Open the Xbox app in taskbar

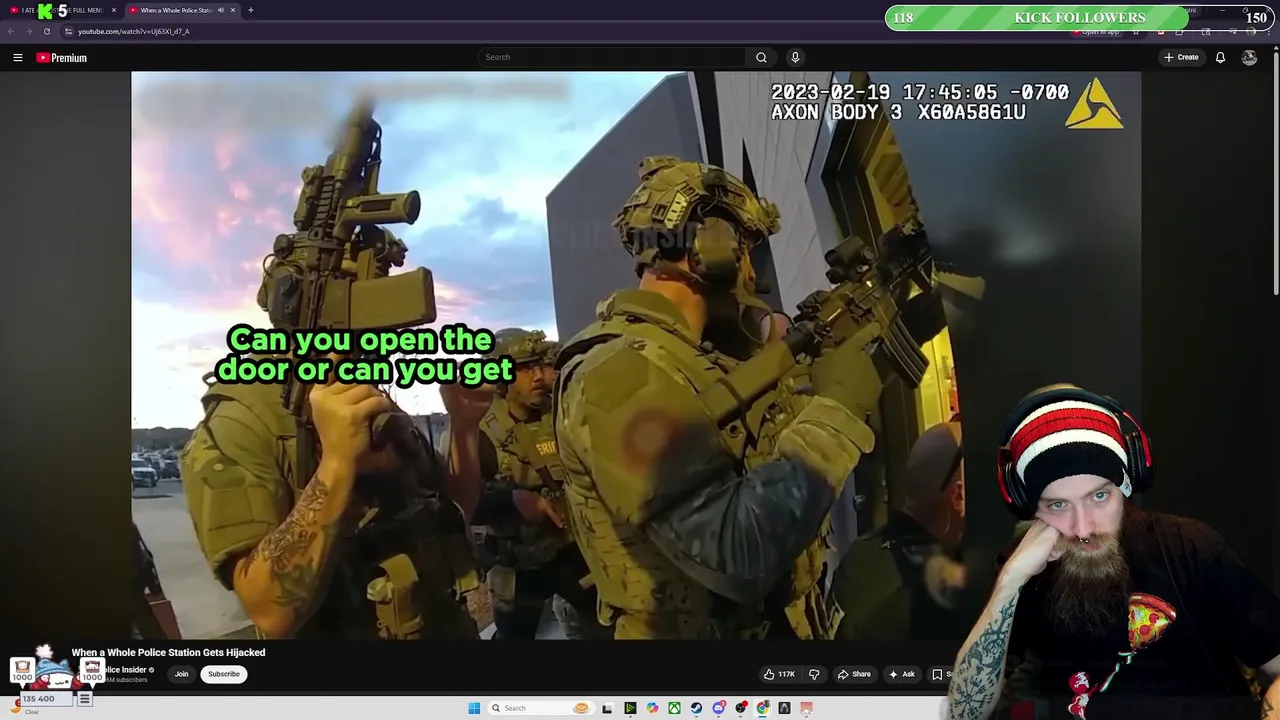pos(675,708)
